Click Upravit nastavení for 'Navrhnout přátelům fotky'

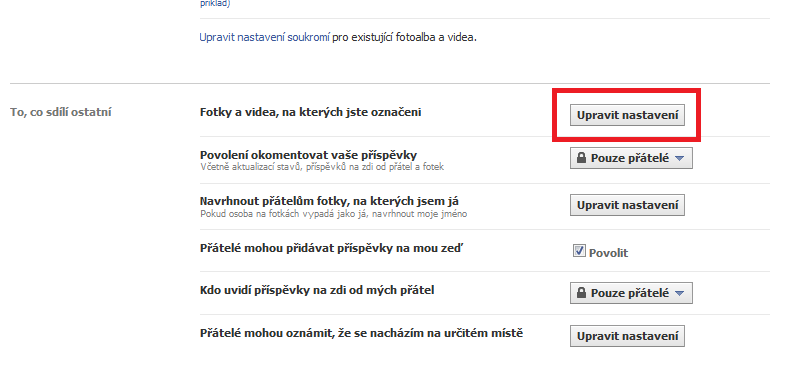[627, 205]
